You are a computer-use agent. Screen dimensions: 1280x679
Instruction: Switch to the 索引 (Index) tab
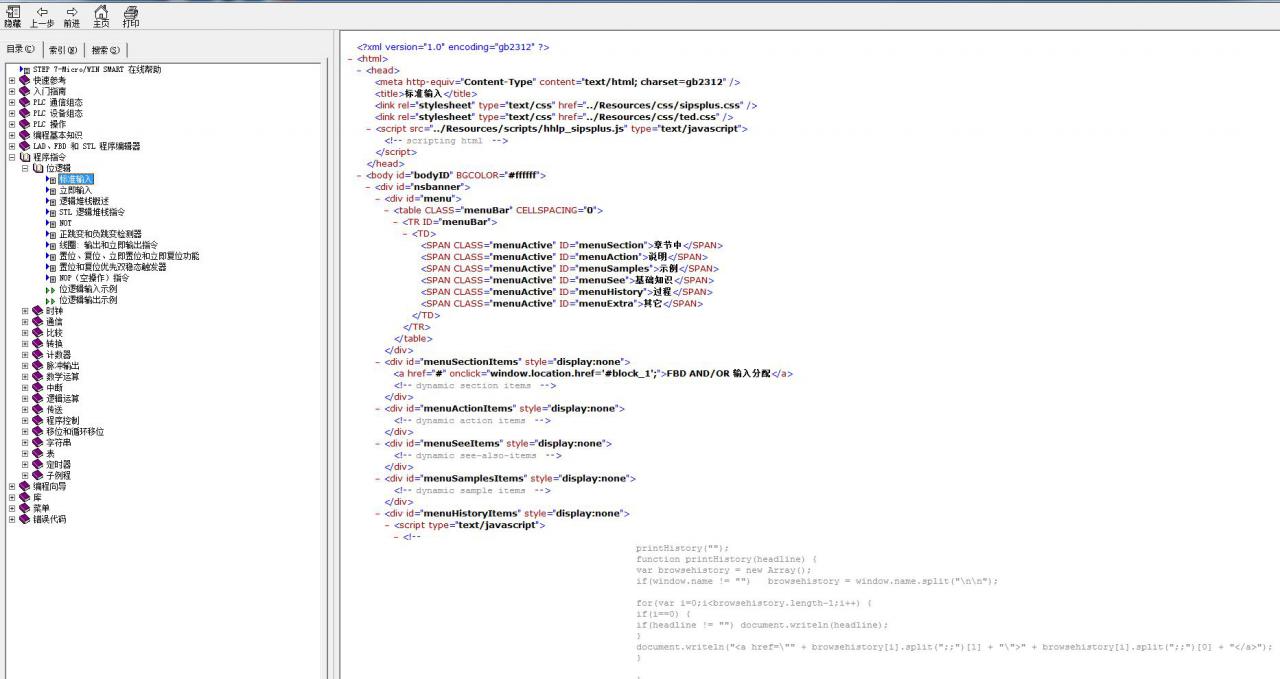tap(63, 50)
